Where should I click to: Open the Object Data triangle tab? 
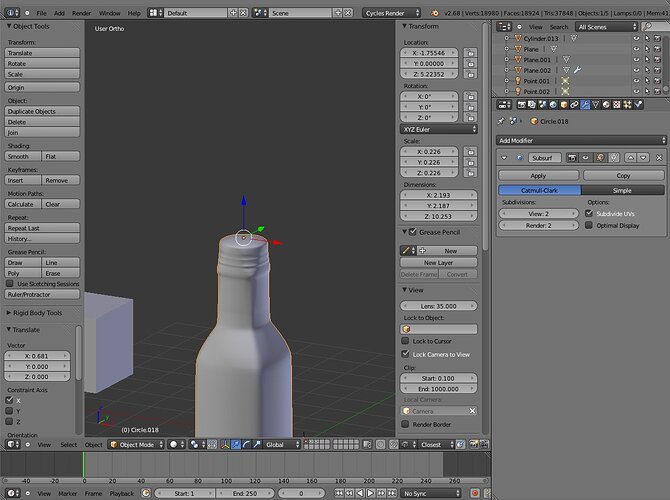point(596,105)
